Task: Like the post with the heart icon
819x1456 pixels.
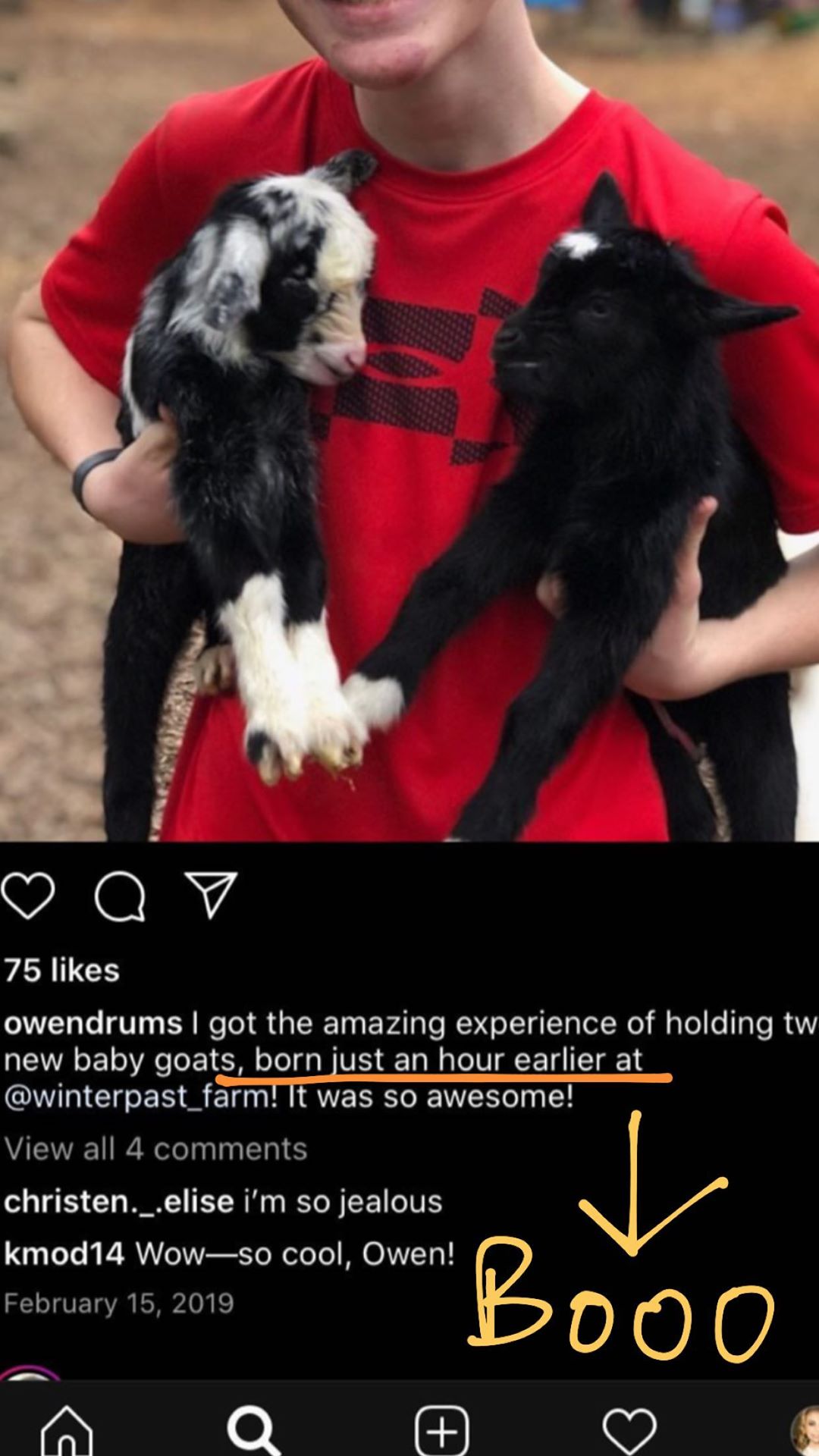Action: [28, 896]
